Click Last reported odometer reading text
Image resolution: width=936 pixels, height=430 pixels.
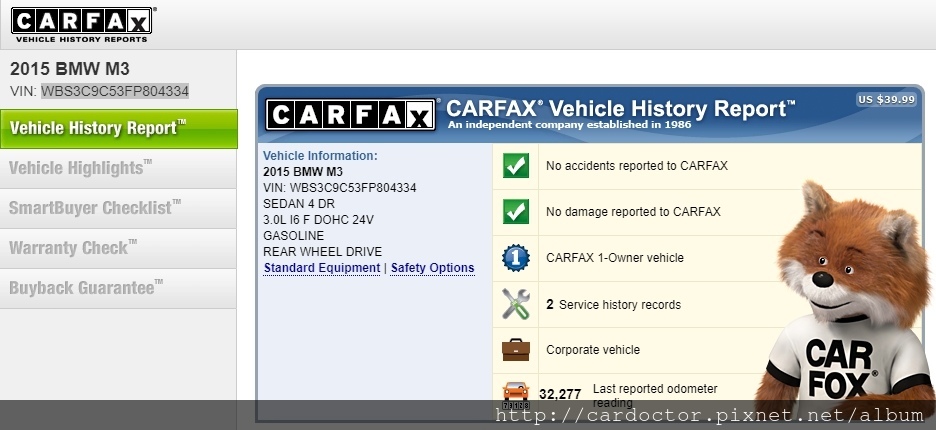point(655,395)
